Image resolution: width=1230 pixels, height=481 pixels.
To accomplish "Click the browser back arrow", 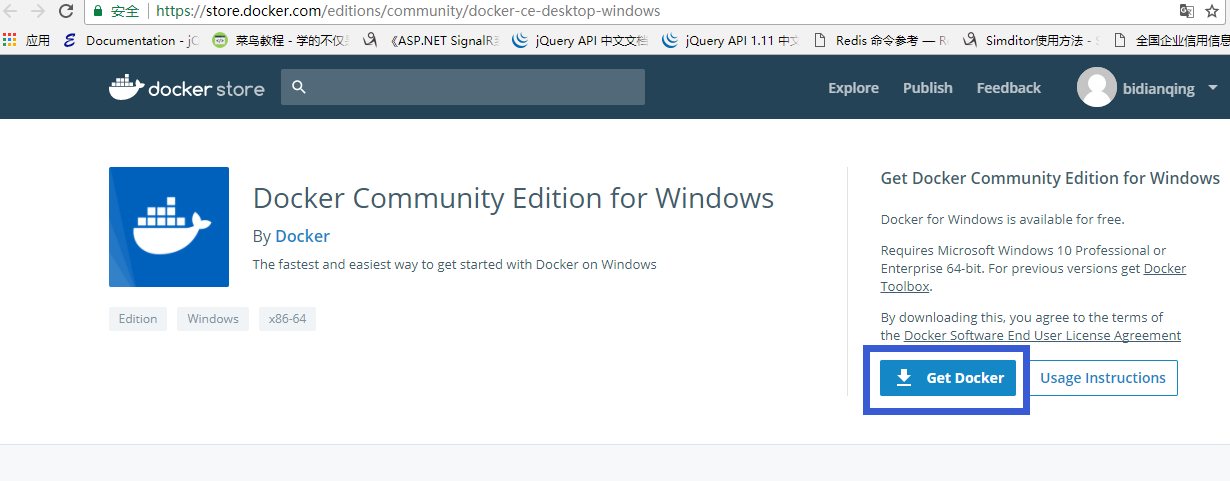I will click(x=11, y=12).
